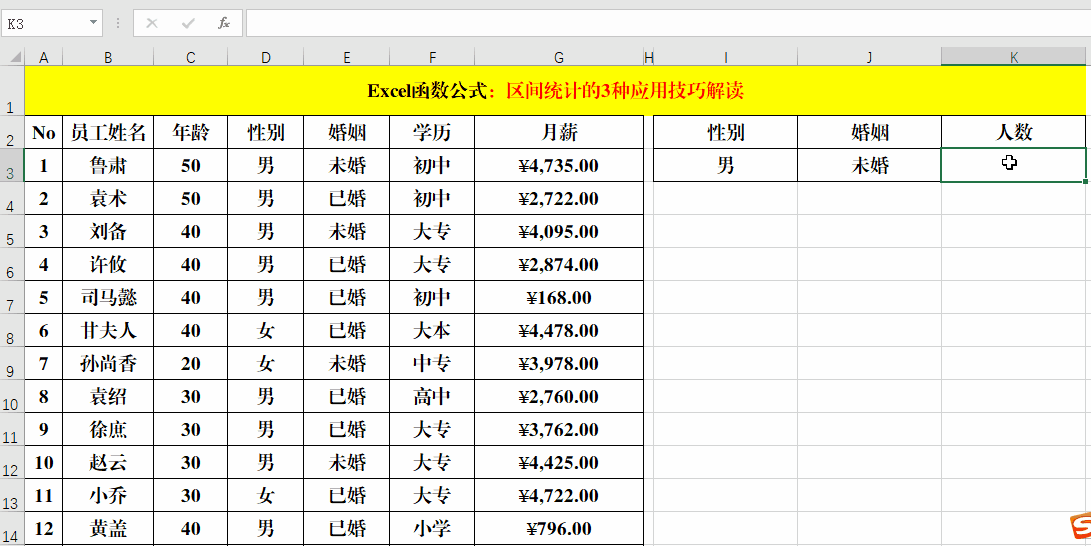1091x546 pixels.
Task: Click the '婚姻' header in column J
Action: coord(870,132)
